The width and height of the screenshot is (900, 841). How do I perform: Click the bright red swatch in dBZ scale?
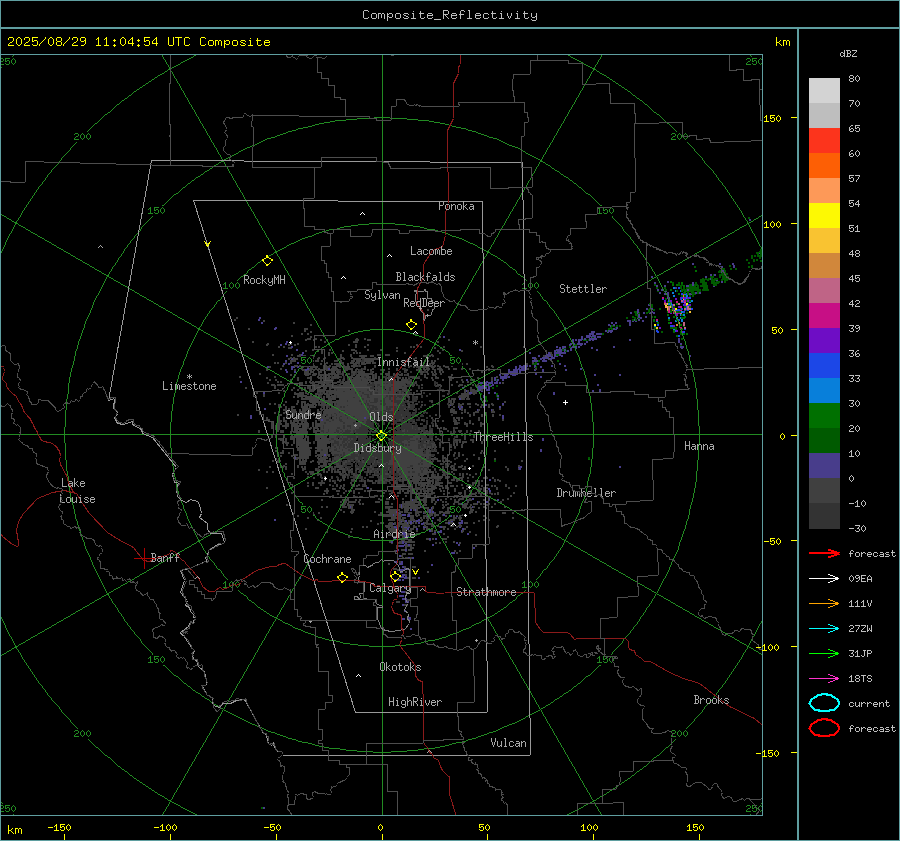click(x=824, y=141)
